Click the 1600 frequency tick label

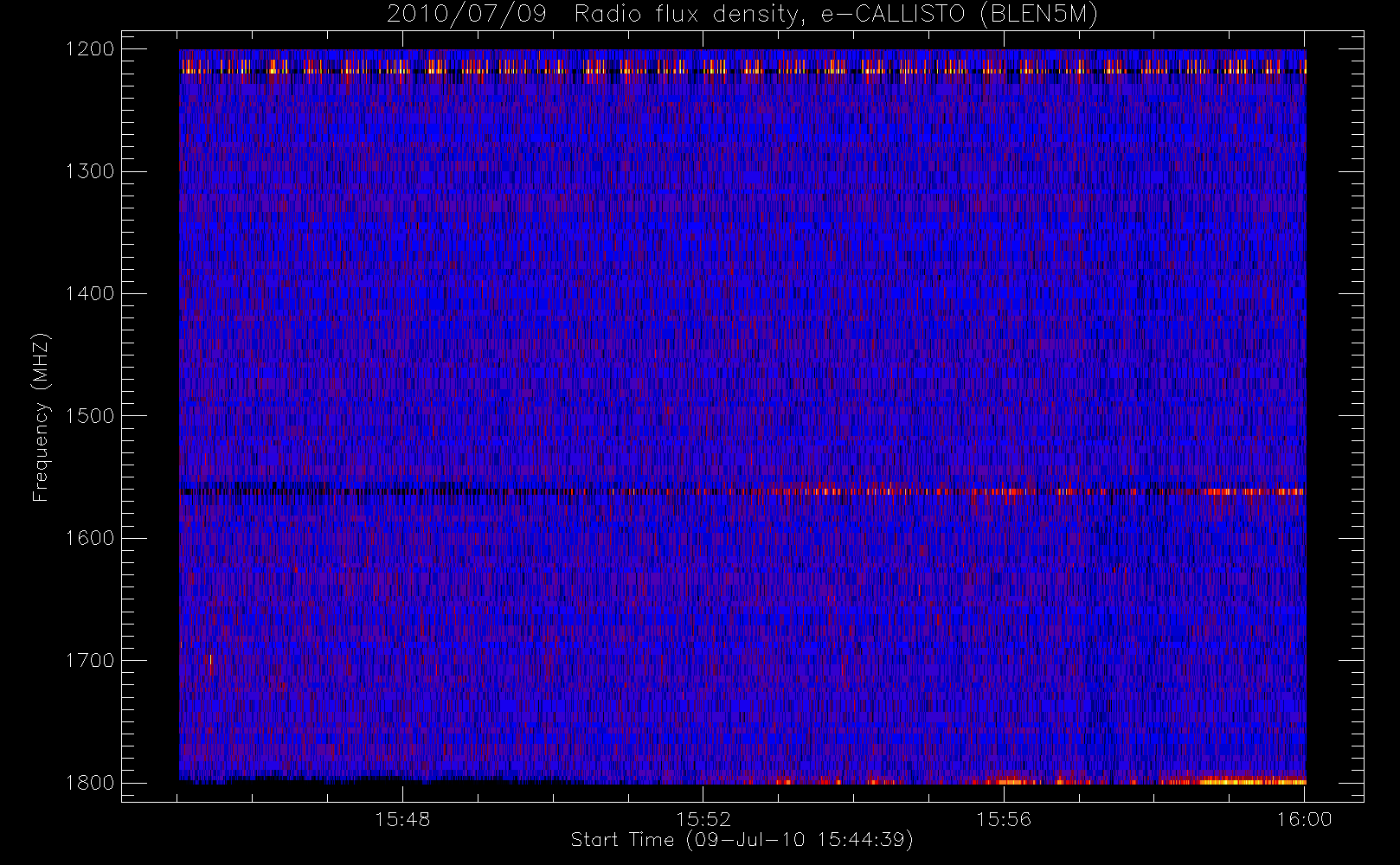click(x=90, y=538)
